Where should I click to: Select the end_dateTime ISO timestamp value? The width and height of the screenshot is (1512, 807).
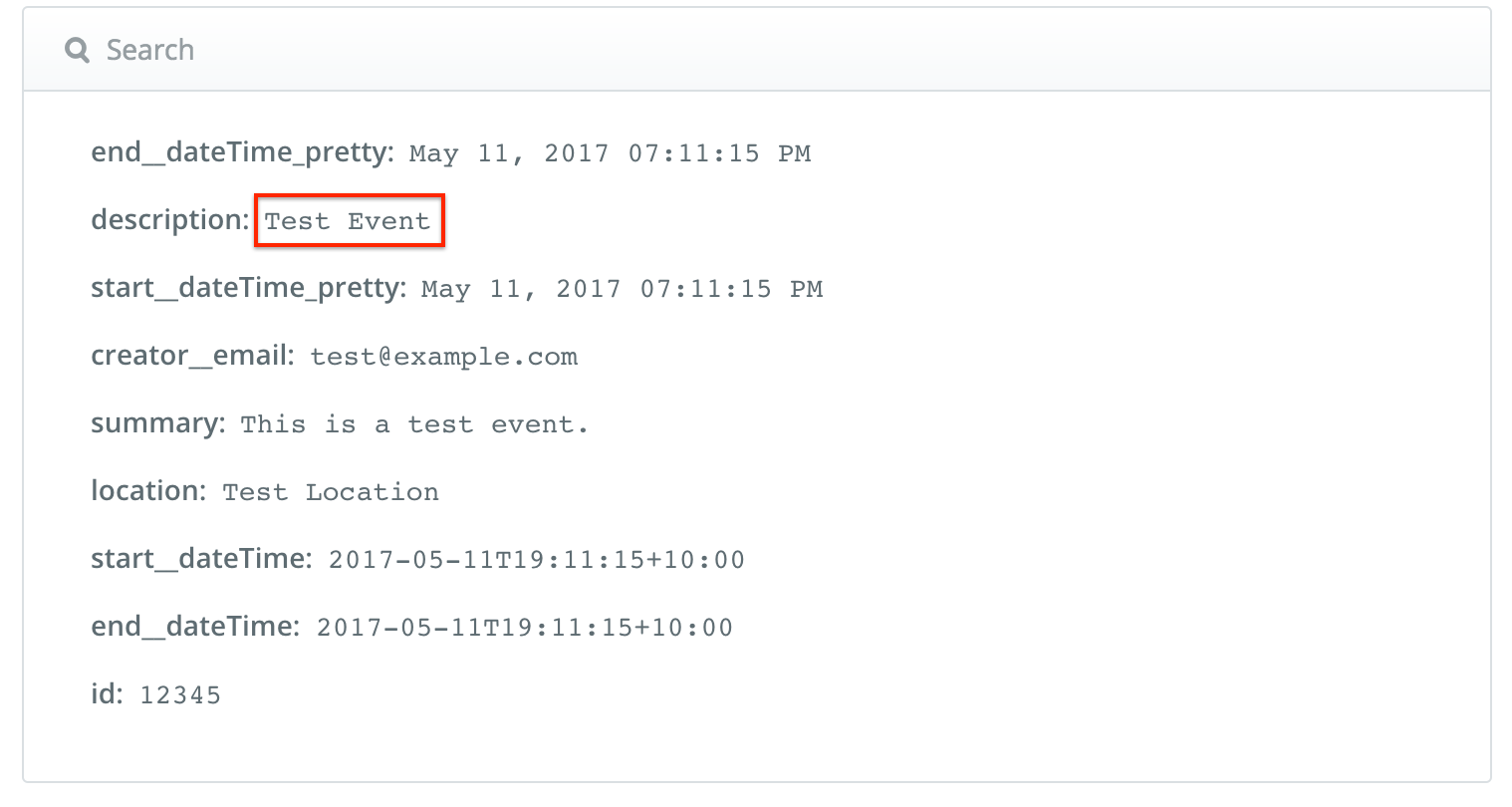pos(525,628)
